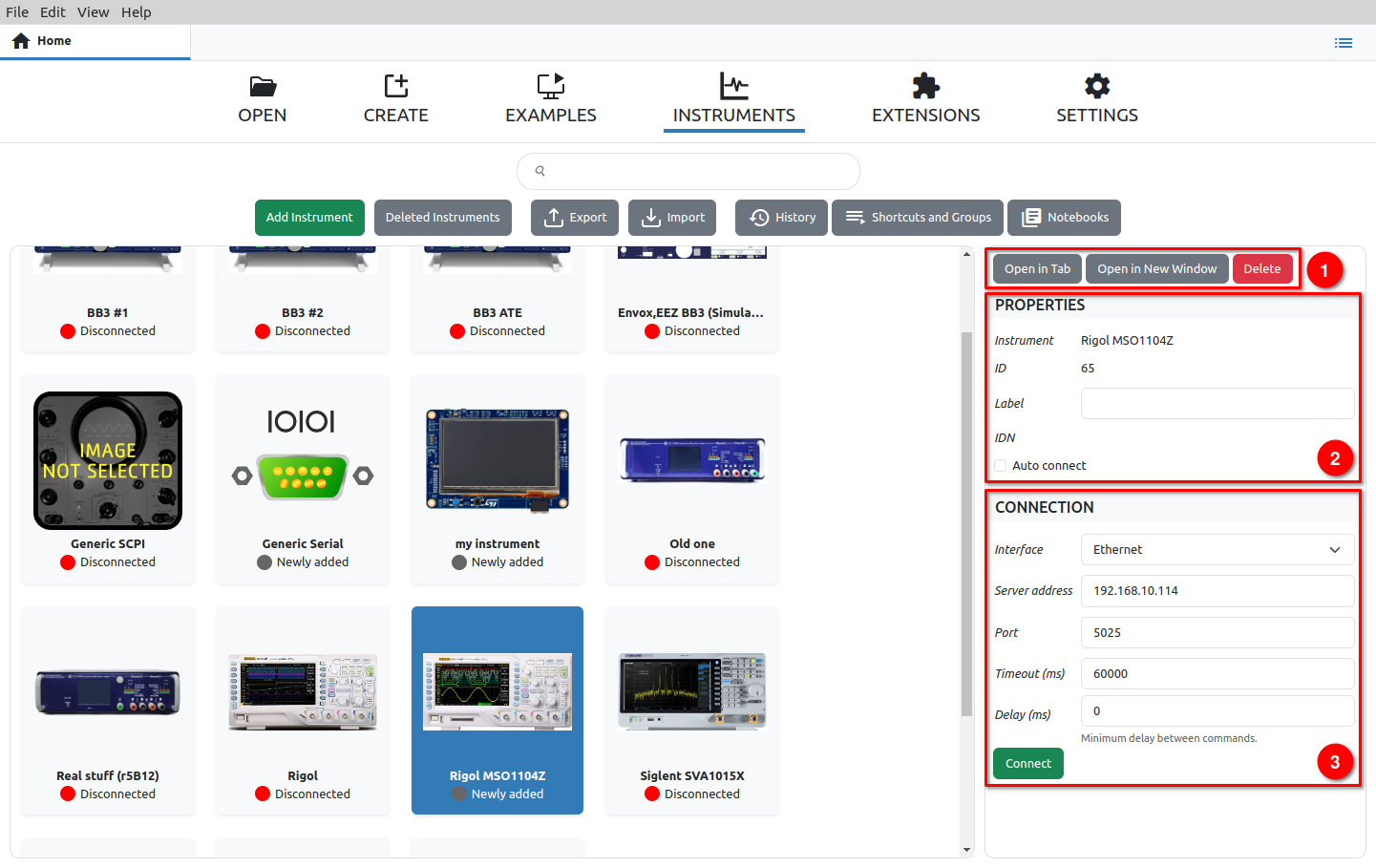Click Open in New Window button
This screenshot has height=868, width=1376.
tap(1156, 269)
